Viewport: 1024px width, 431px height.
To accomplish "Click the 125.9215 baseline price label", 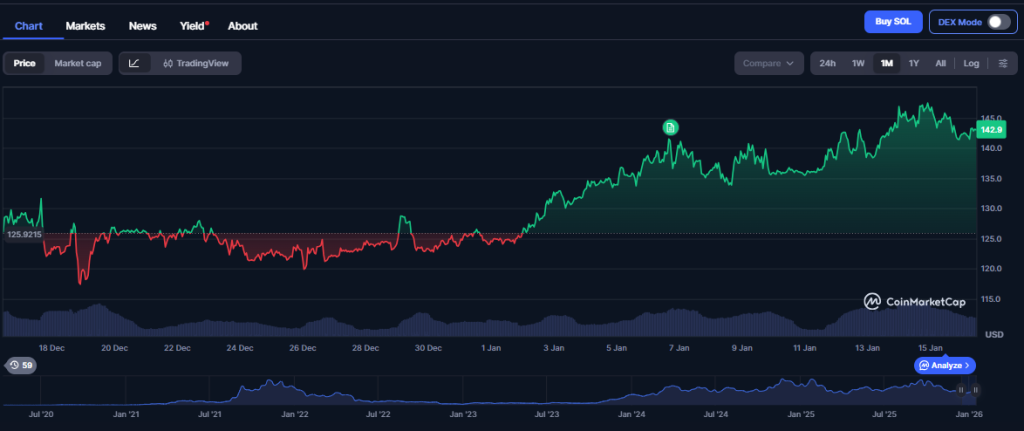I will click(x=24, y=234).
